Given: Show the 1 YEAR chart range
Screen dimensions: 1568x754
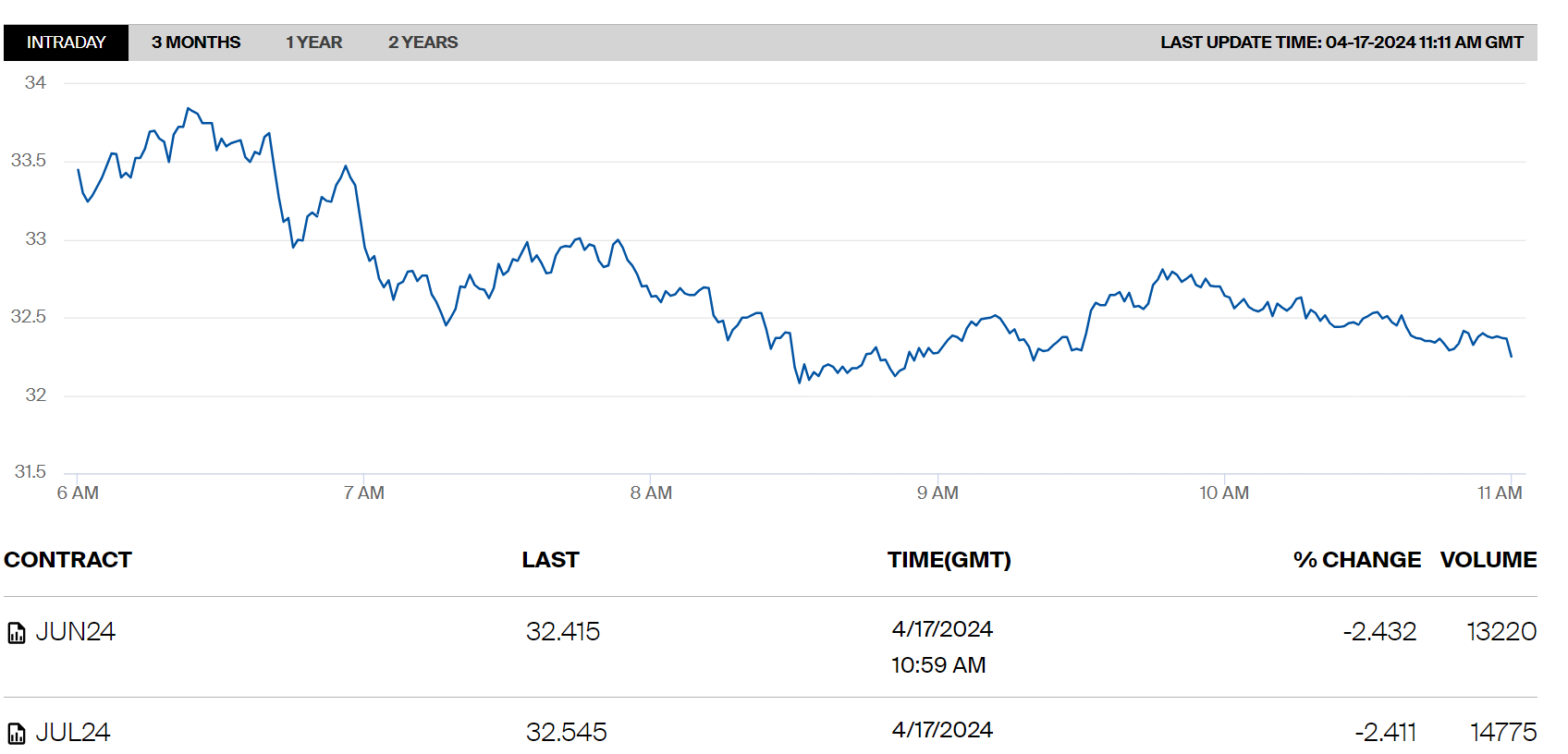Looking at the screenshot, I should [313, 43].
